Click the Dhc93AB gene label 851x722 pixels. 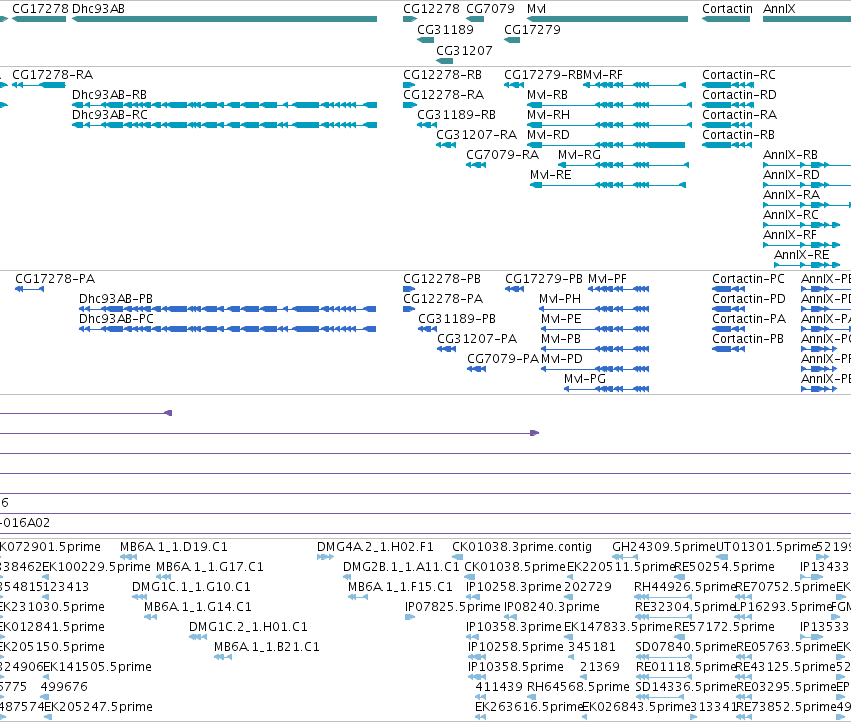(x=98, y=9)
